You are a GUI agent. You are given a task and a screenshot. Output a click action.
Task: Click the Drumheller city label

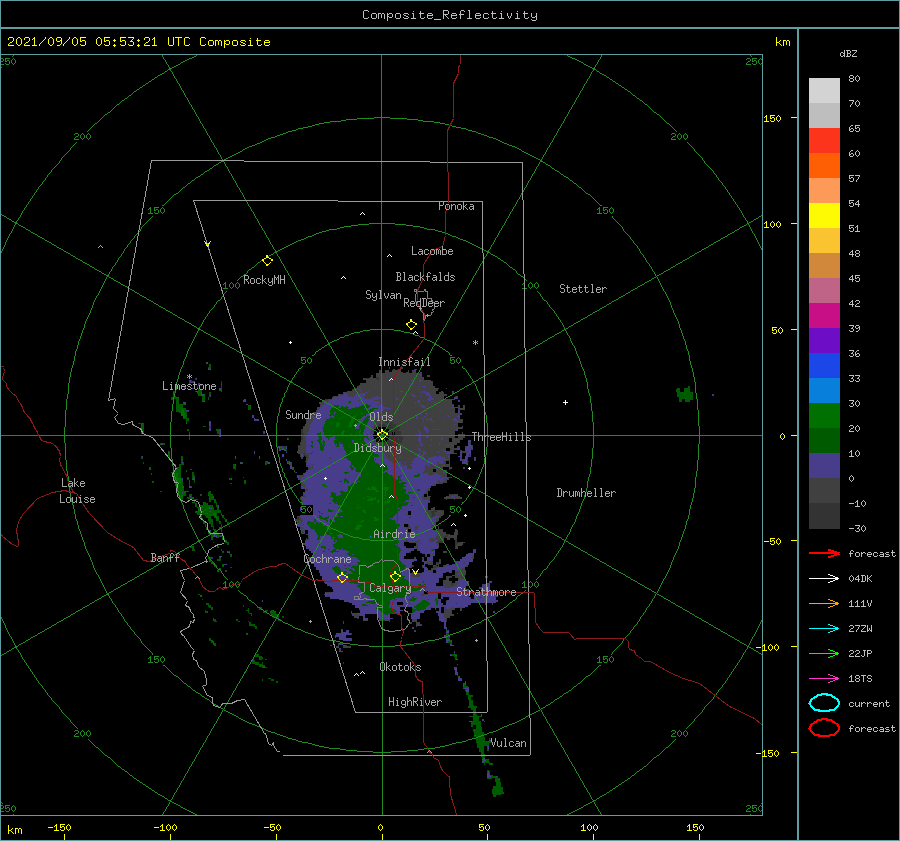(586, 493)
